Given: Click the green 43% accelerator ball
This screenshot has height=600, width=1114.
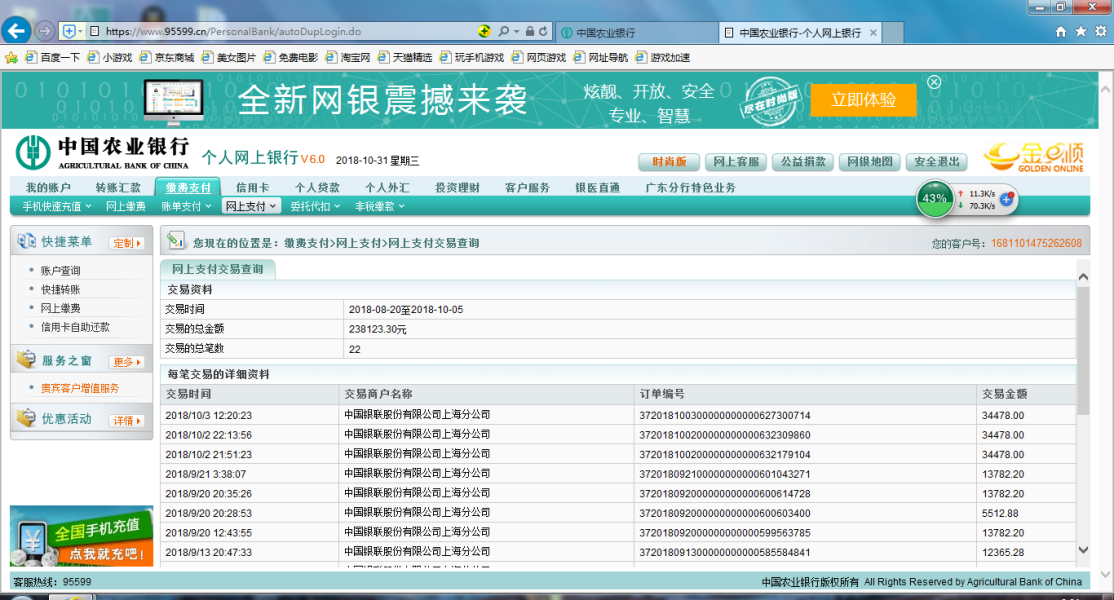Looking at the screenshot, I should tap(934, 199).
